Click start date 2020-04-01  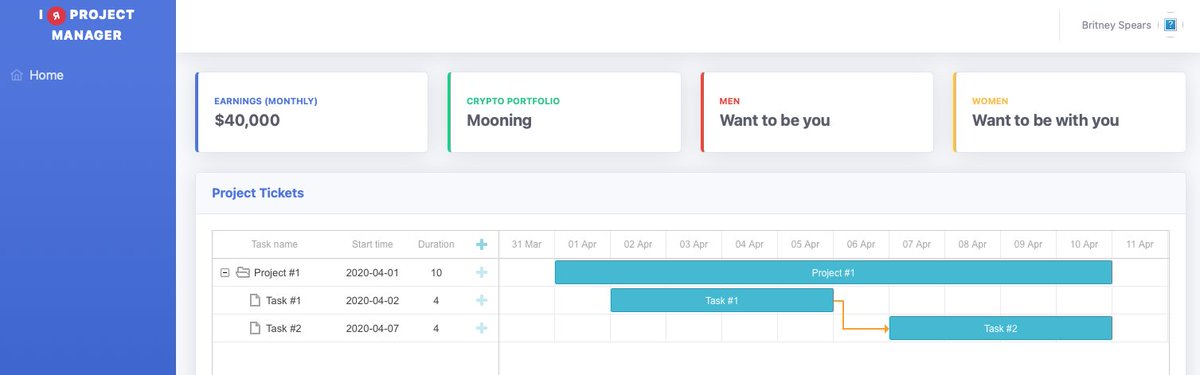click(372, 272)
